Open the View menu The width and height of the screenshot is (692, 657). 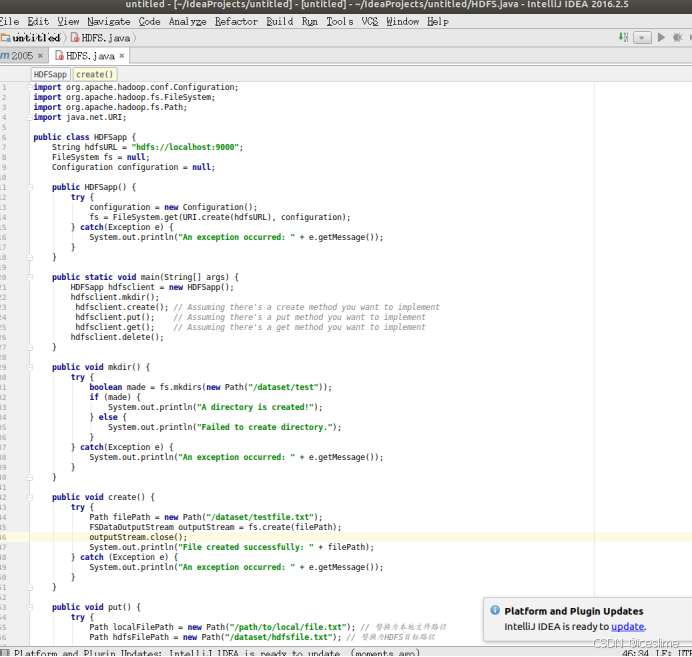(x=68, y=21)
